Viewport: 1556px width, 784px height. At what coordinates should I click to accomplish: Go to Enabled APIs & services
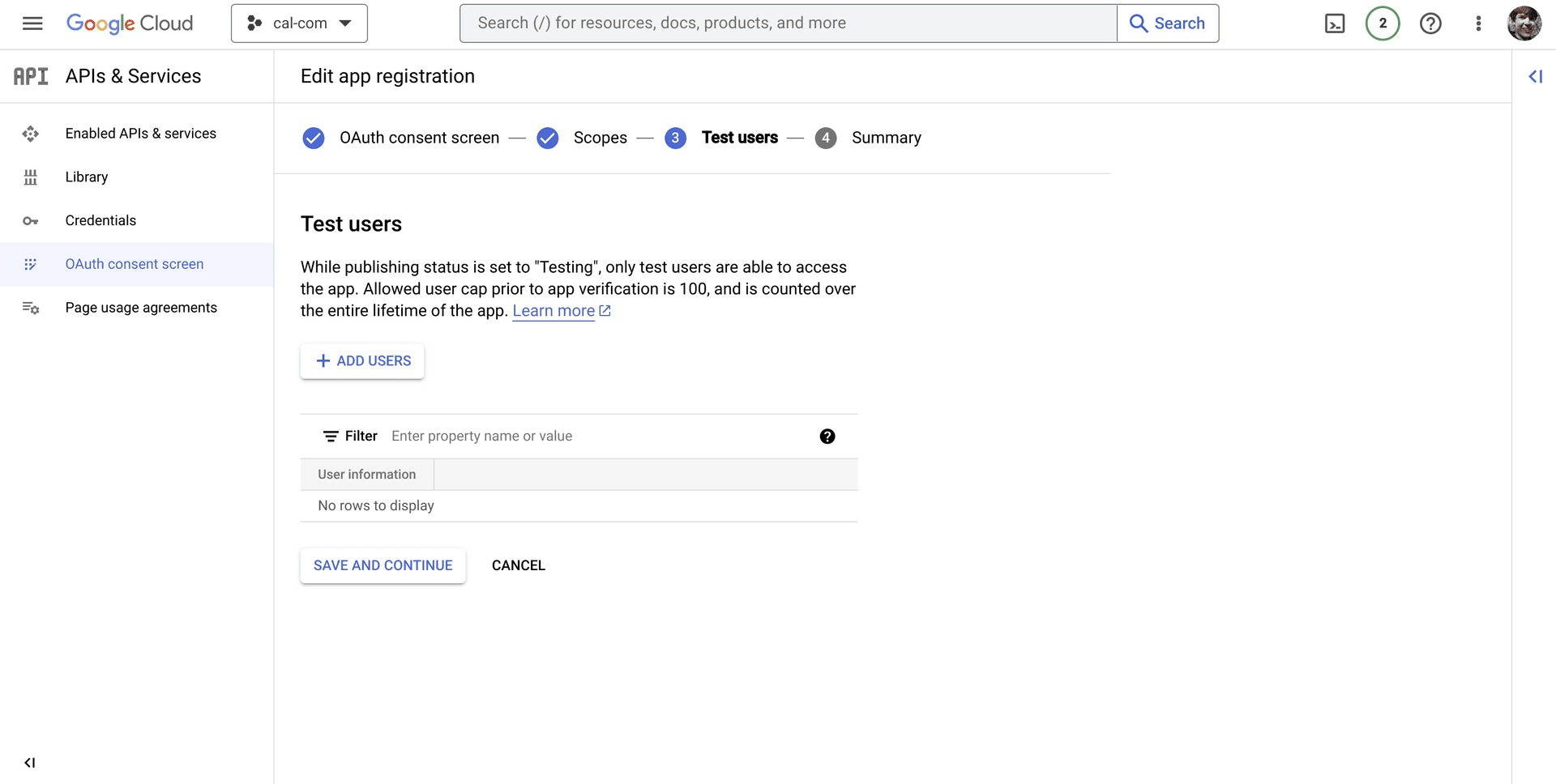click(140, 134)
